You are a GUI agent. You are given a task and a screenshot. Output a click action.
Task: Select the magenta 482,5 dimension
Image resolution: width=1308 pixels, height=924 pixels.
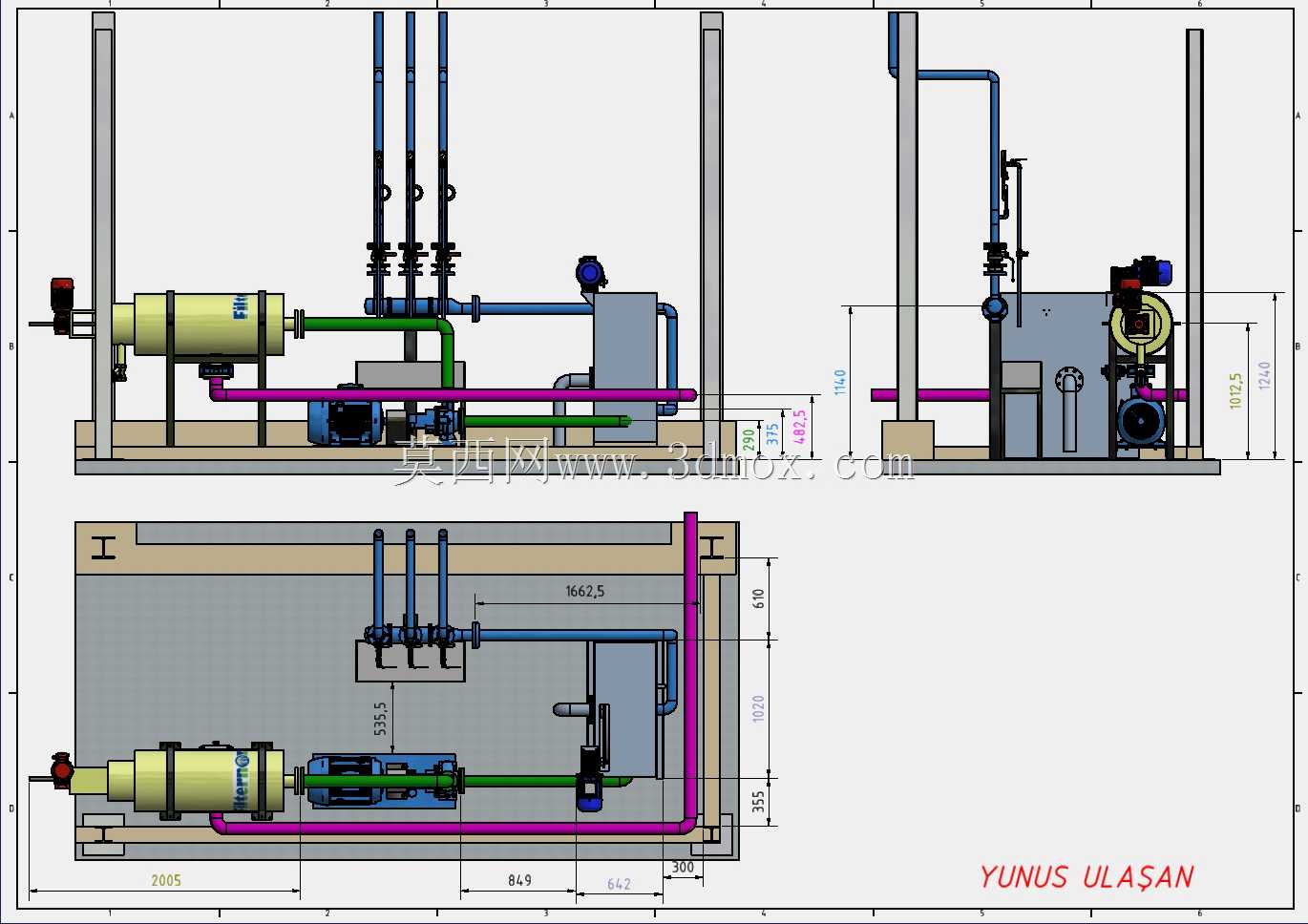click(x=799, y=427)
